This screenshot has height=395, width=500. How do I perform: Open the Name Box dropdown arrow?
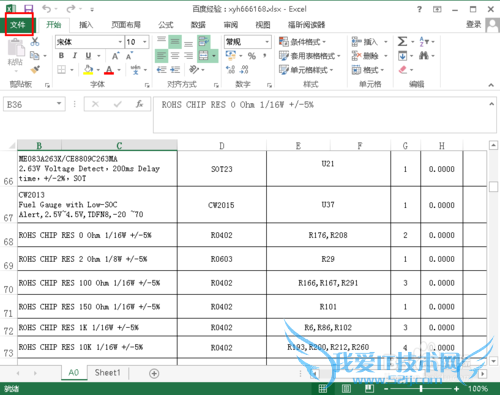[59, 104]
